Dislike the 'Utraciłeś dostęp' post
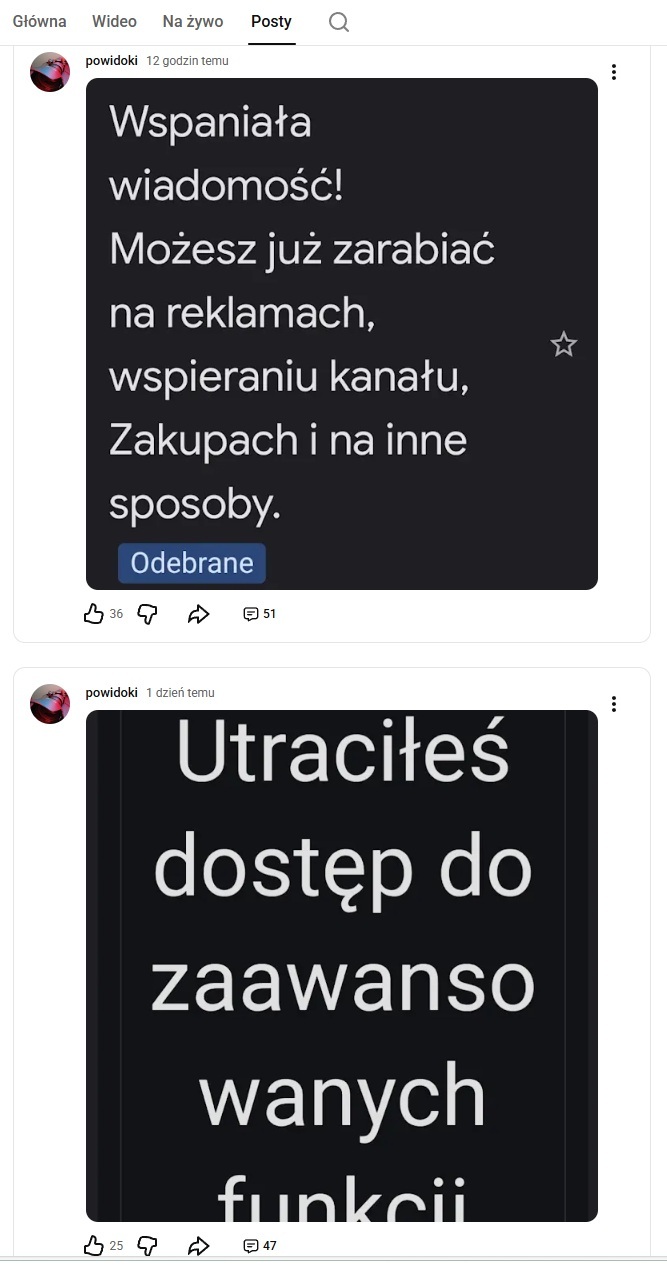Screen dimensions: 667x1266 pos(147,1245)
